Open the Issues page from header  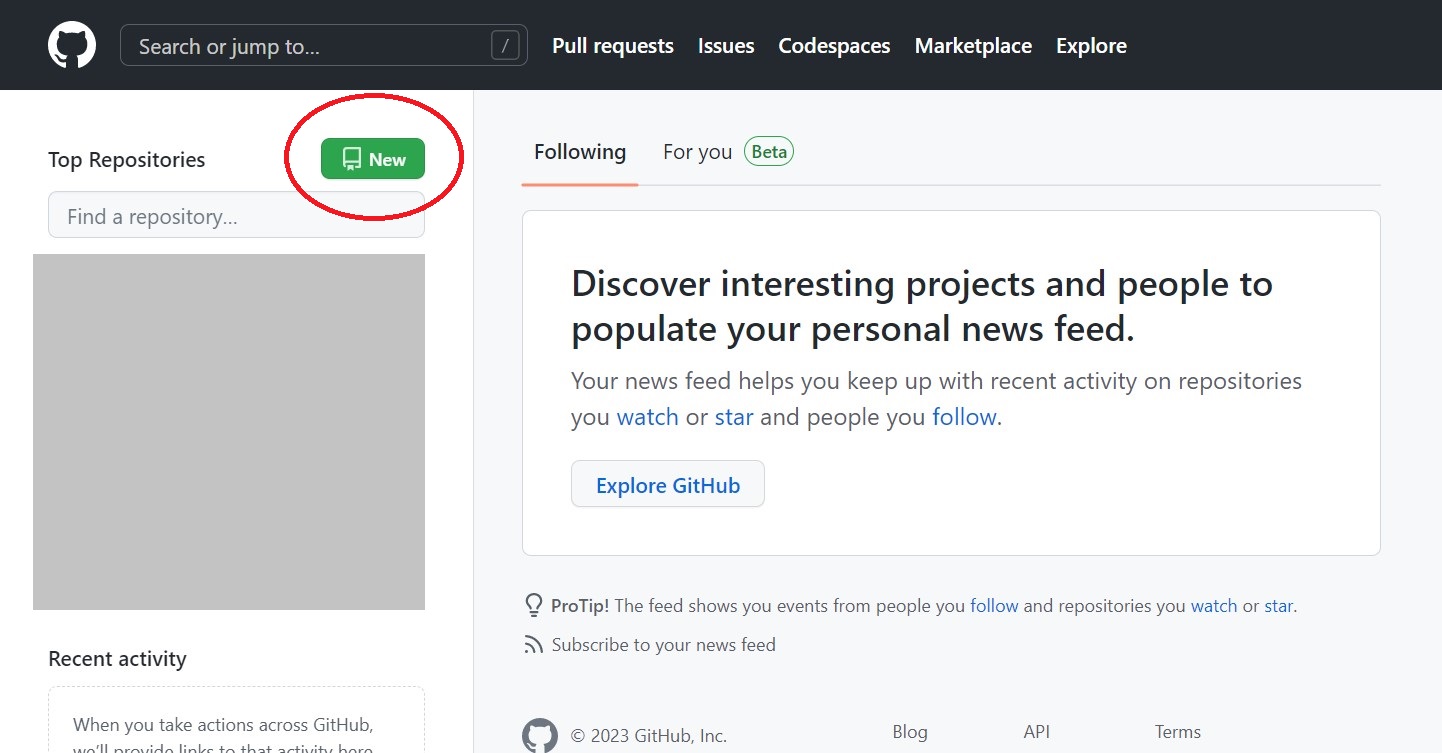(x=726, y=46)
